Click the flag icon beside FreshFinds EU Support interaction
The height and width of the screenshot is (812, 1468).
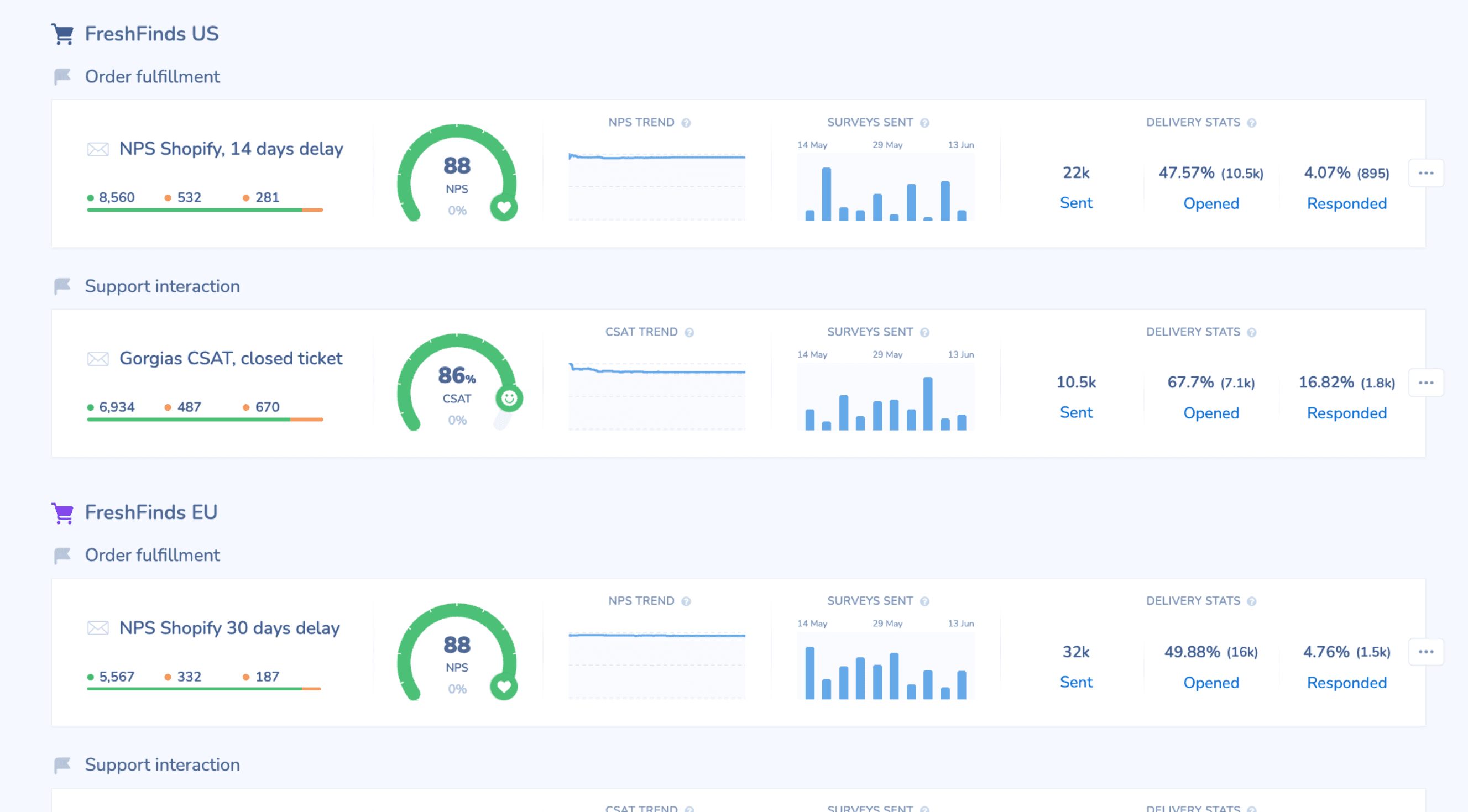point(62,764)
